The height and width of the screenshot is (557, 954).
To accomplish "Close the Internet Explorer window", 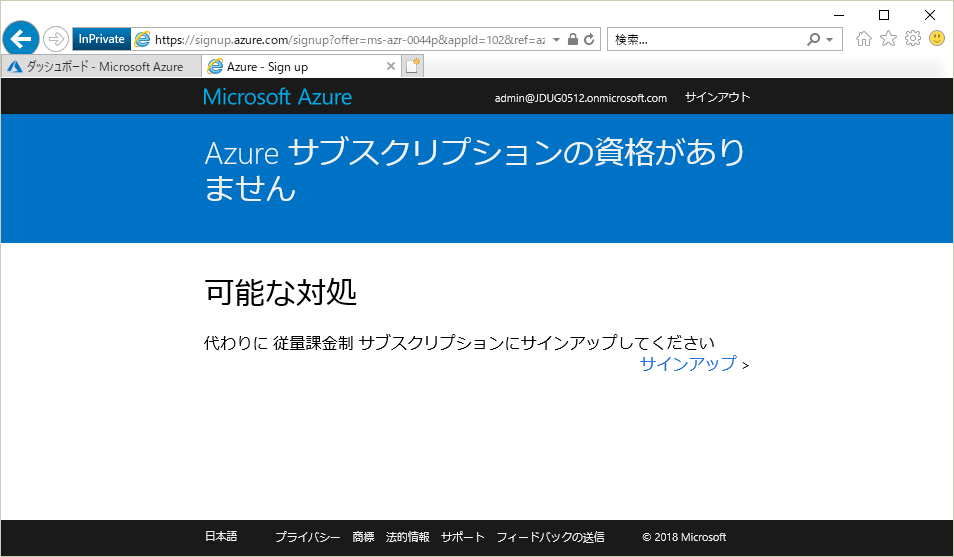I will (x=930, y=15).
